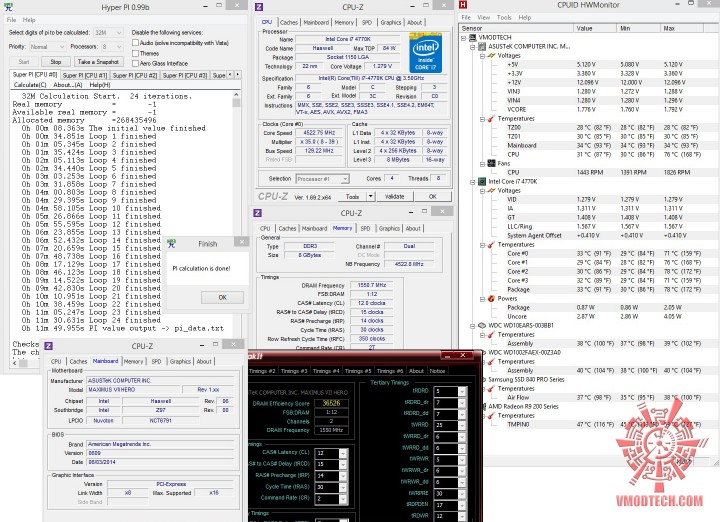
Task: Open Calculate(C) menu in Super PI pane
Action: (x=30, y=85)
